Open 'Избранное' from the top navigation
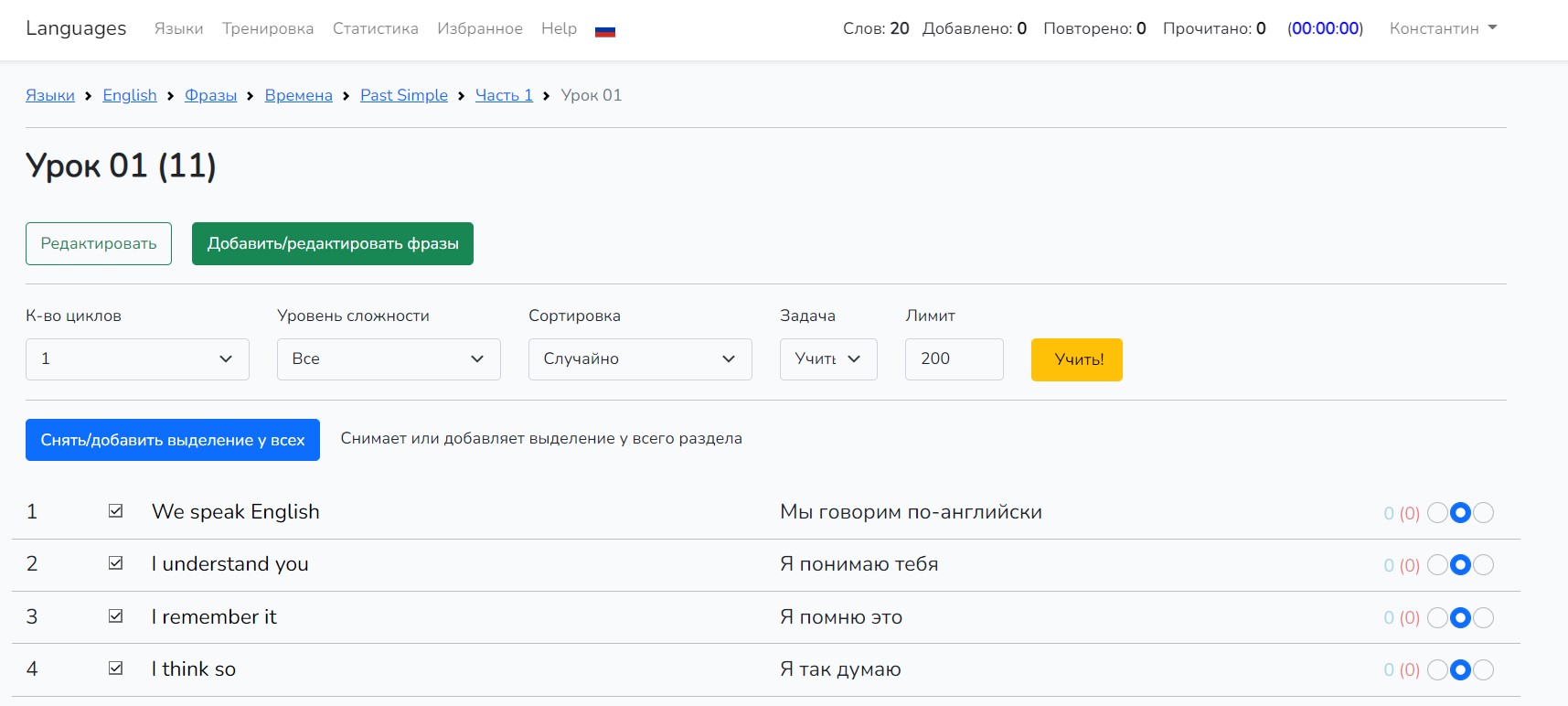 (479, 28)
